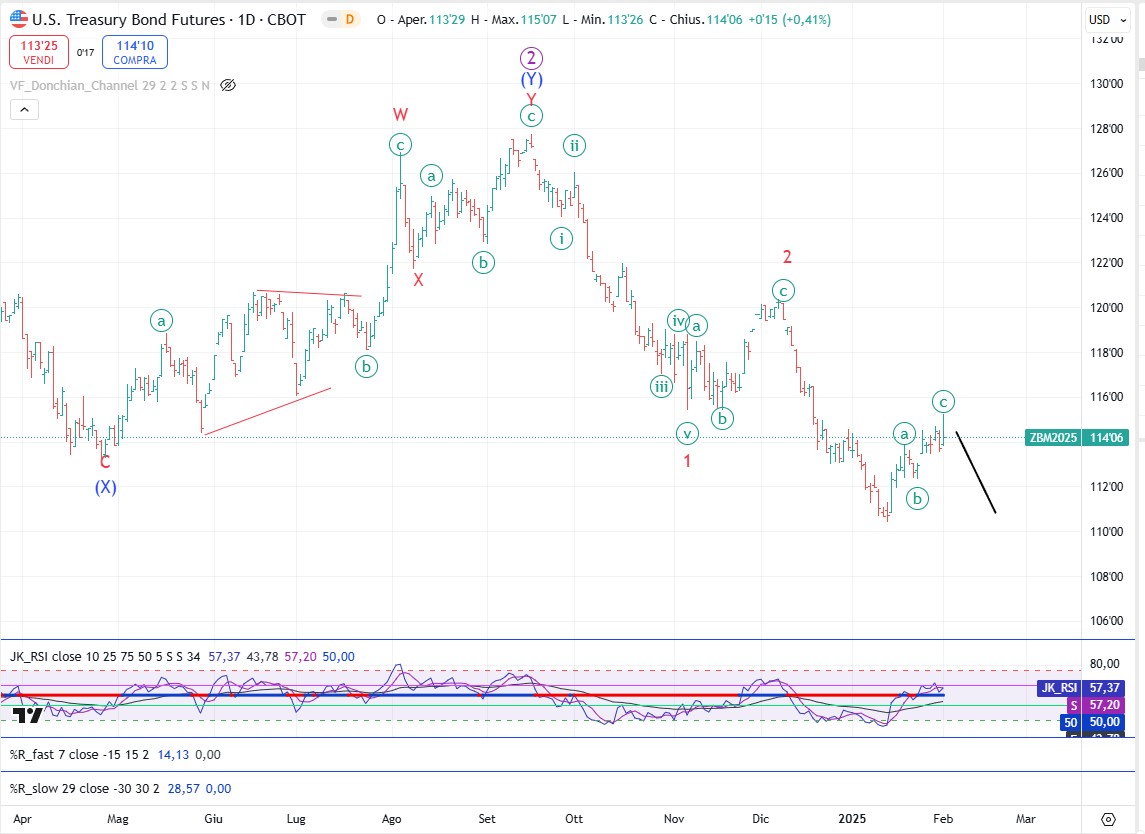This screenshot has width=1145, height=834.
Task: Click the Ago time axis label
Action: coord(391,819)
